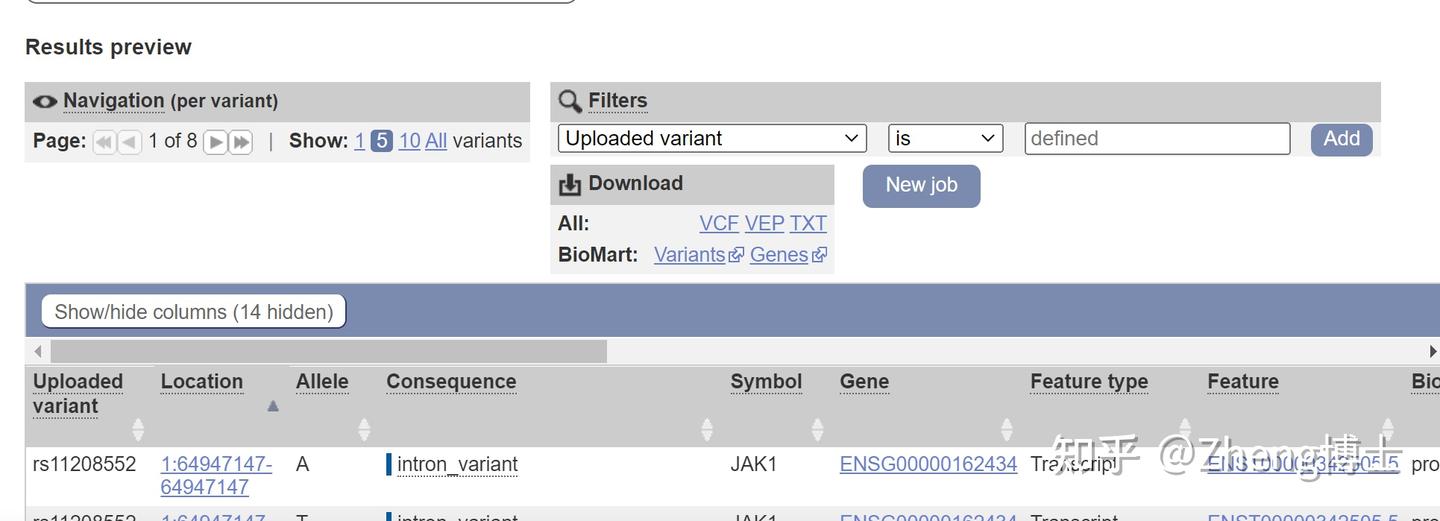1440x521 pixels.
Task: Show 10 variants per page
Action: click(409, 141)
